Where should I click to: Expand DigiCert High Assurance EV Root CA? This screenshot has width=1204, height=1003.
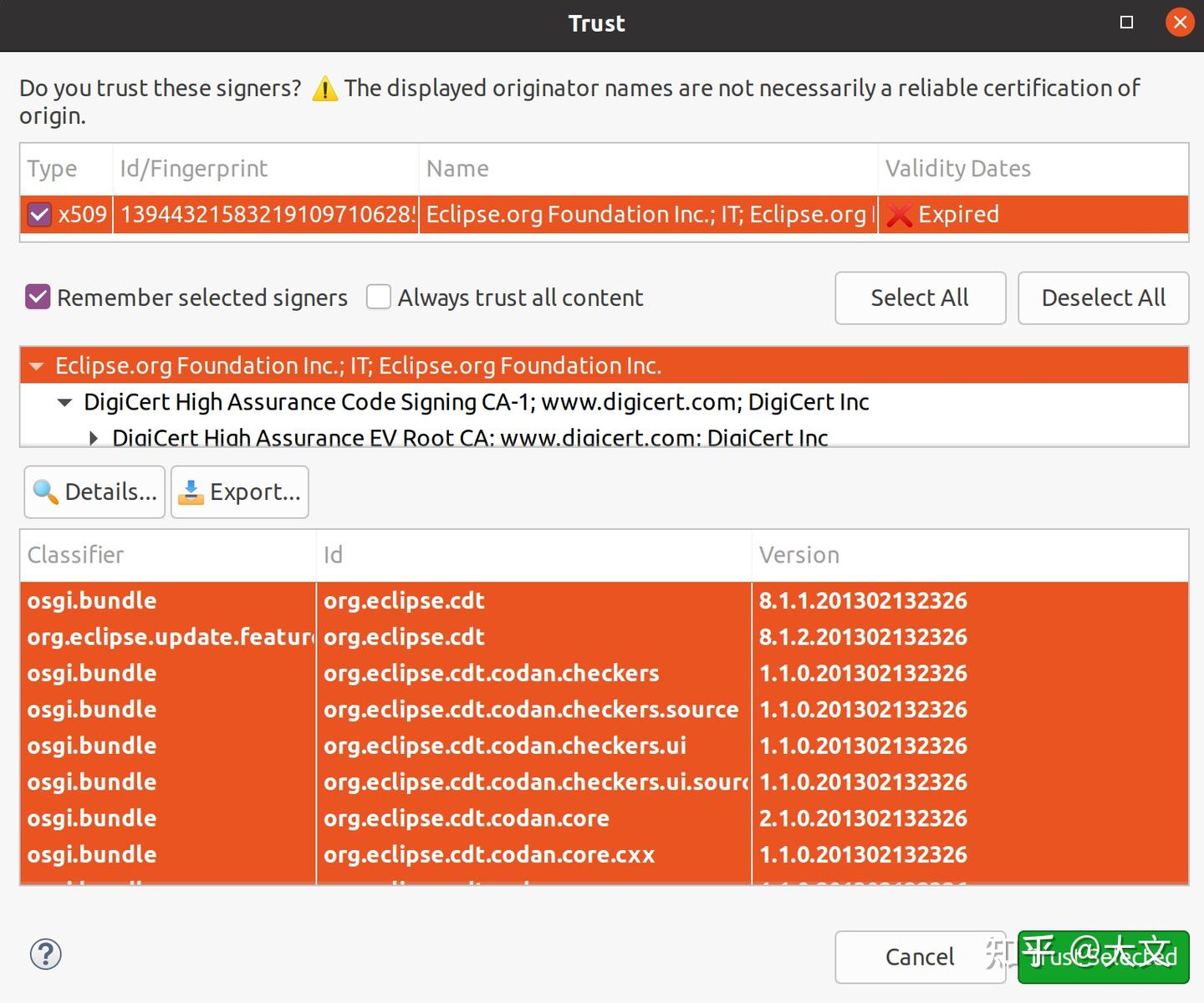94,437
